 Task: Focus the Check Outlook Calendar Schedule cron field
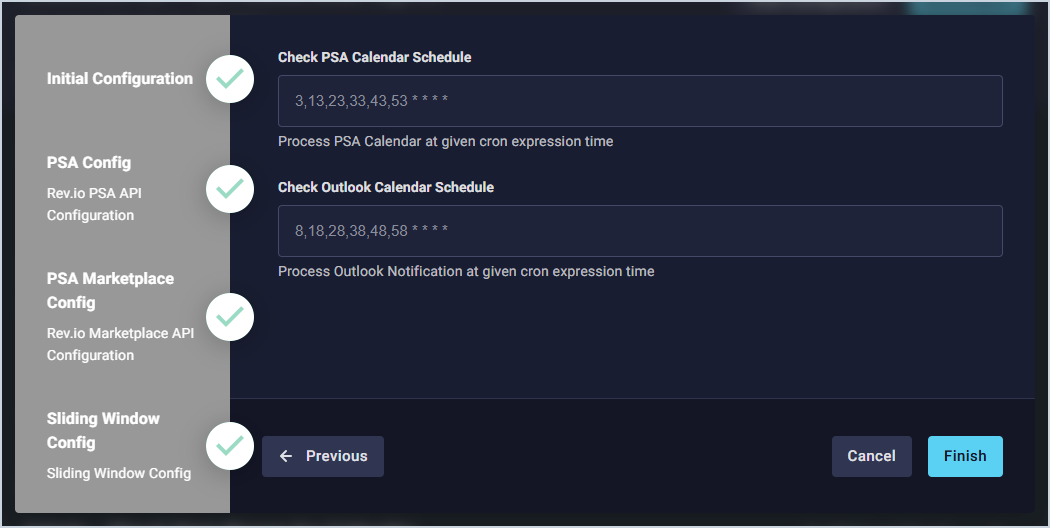click(640, 231)
